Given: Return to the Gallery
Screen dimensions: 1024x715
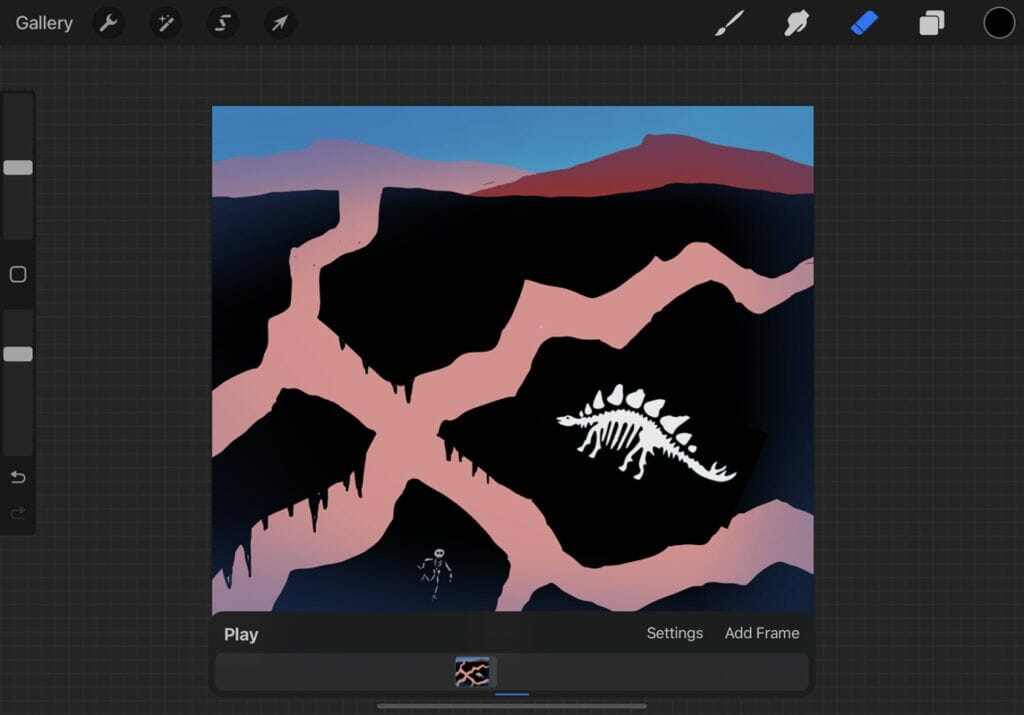Looking at the screenshot, I should coord(44,23).
